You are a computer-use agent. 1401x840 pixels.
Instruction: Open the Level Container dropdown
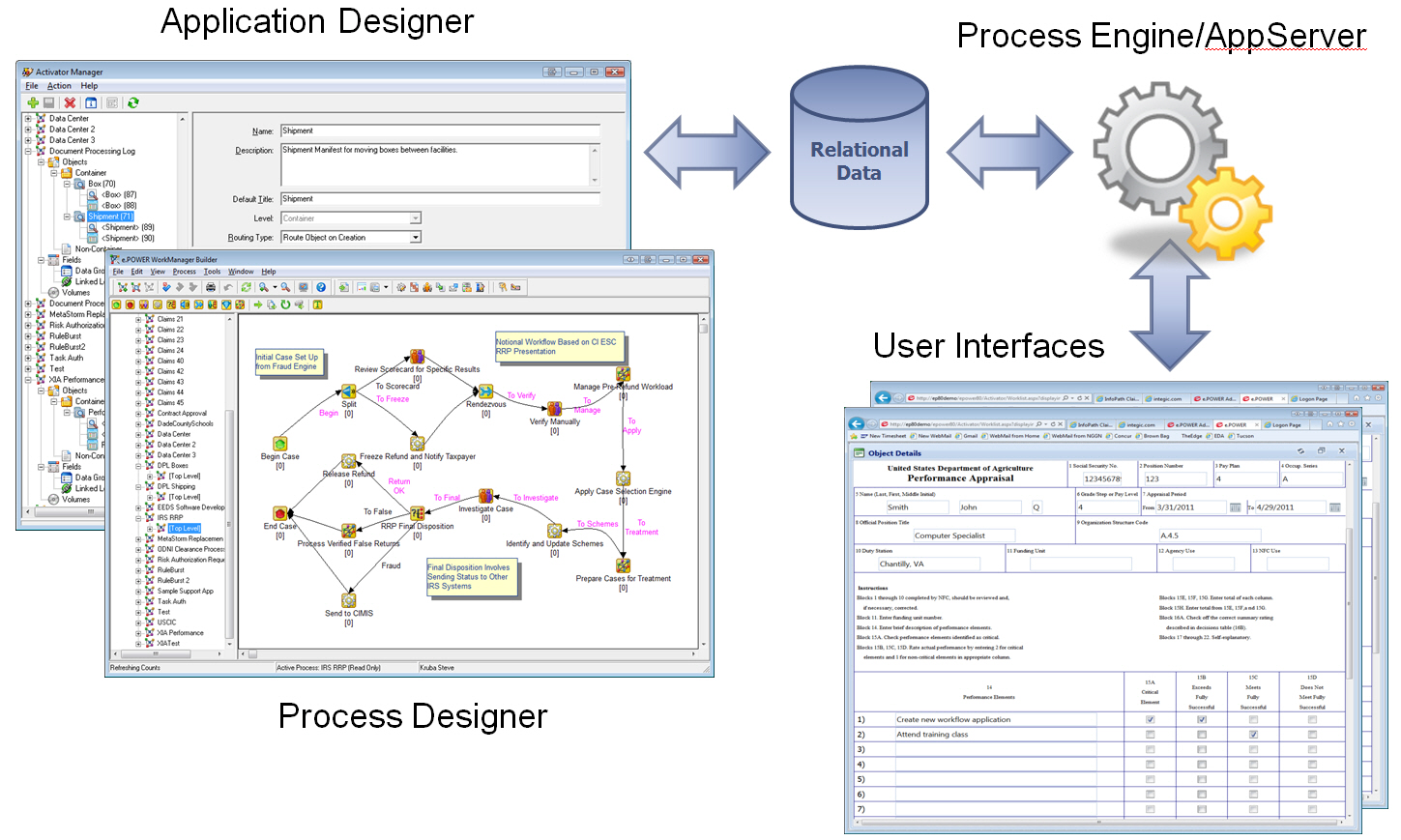tap(416, 218)
